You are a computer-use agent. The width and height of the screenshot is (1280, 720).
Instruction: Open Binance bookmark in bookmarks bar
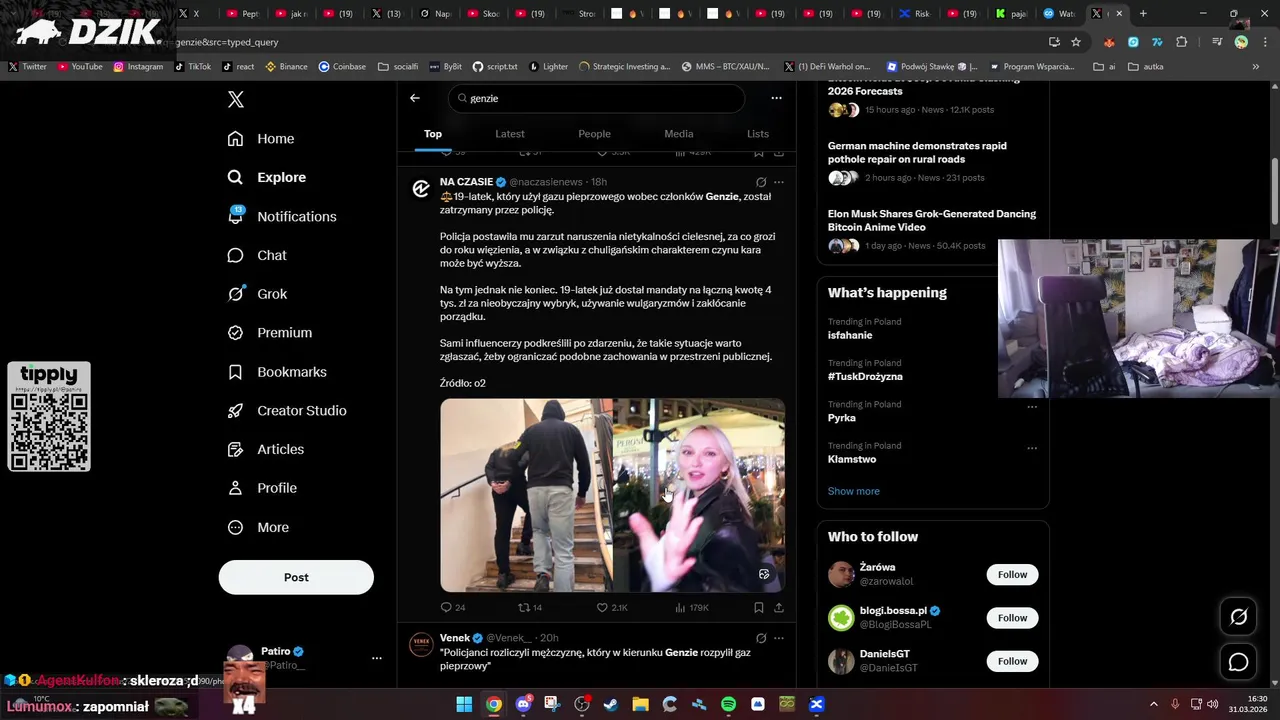[286, 67]
